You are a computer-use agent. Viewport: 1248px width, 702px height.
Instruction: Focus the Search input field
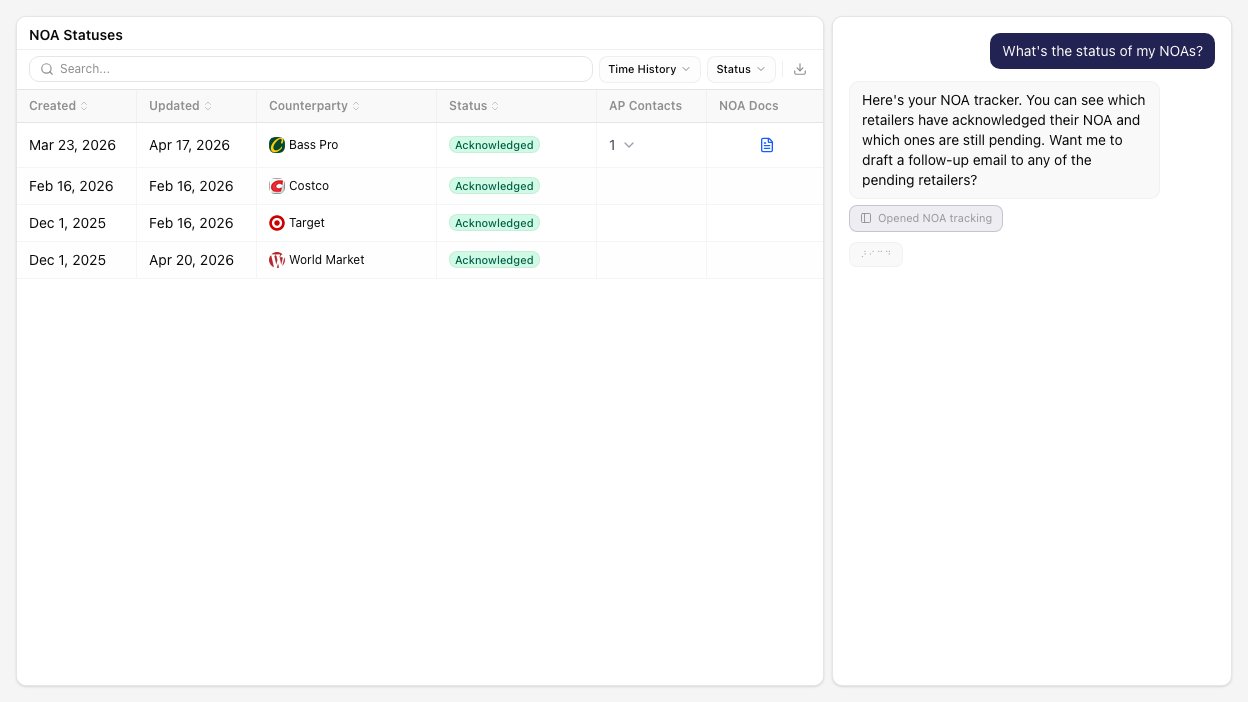coord(311,69)
